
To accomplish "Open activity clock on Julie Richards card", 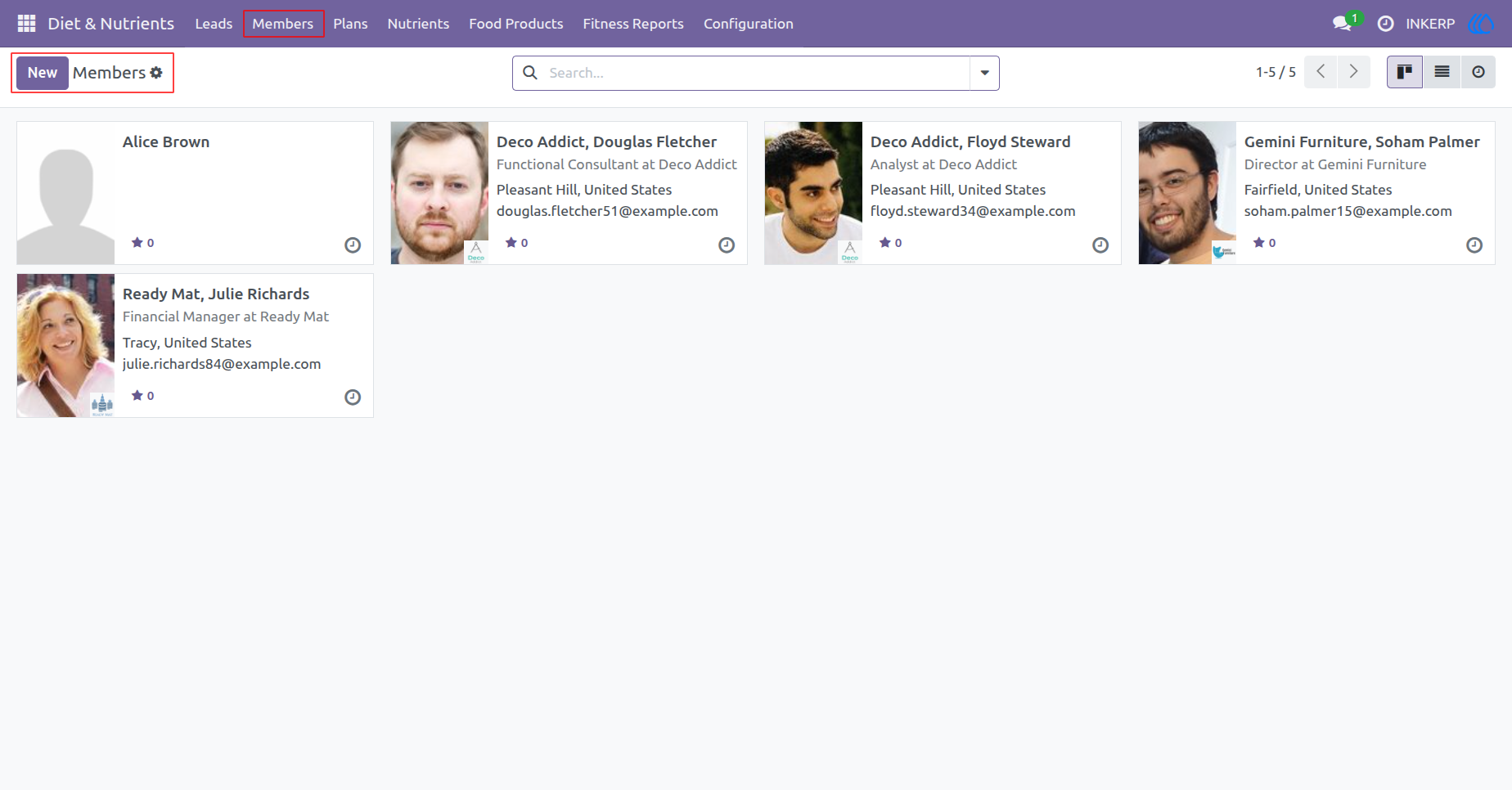I will (353, 397).
